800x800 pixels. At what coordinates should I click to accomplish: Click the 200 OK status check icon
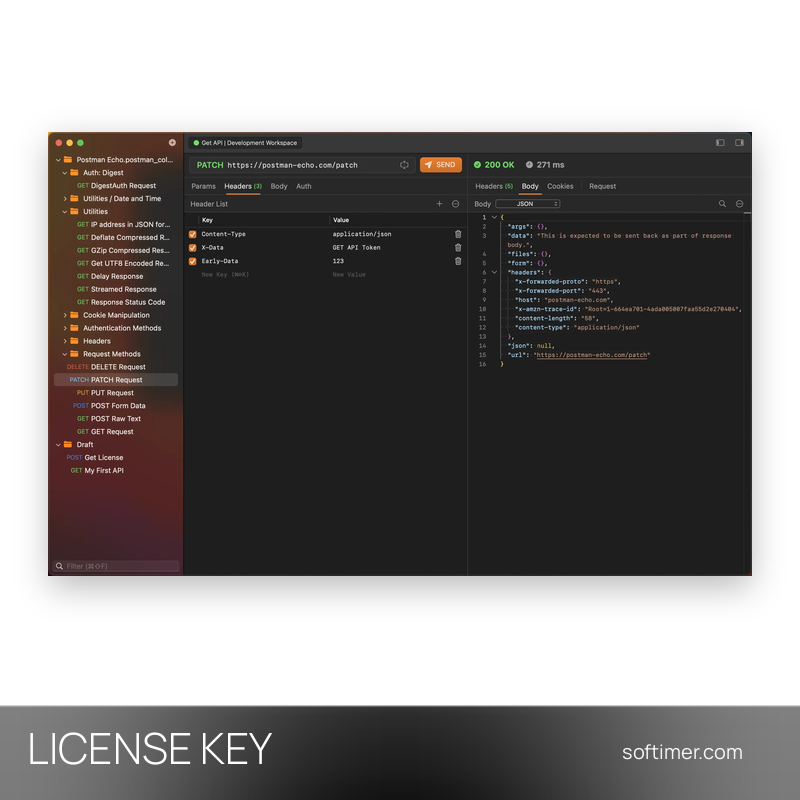coord(478,165)
